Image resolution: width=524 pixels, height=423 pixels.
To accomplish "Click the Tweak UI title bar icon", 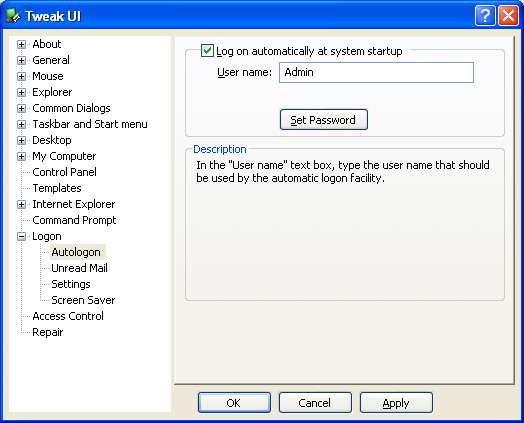I will point(13,15).
